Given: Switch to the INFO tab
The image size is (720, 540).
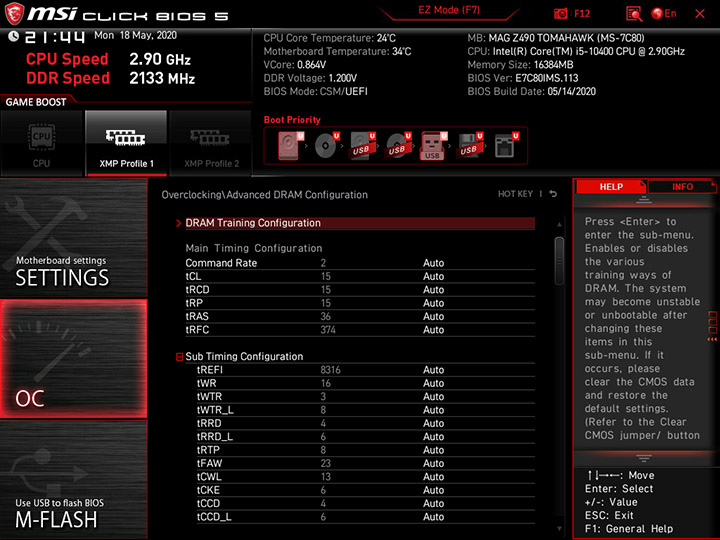Looking at the screenshot, I should click(x=682, y=186).
